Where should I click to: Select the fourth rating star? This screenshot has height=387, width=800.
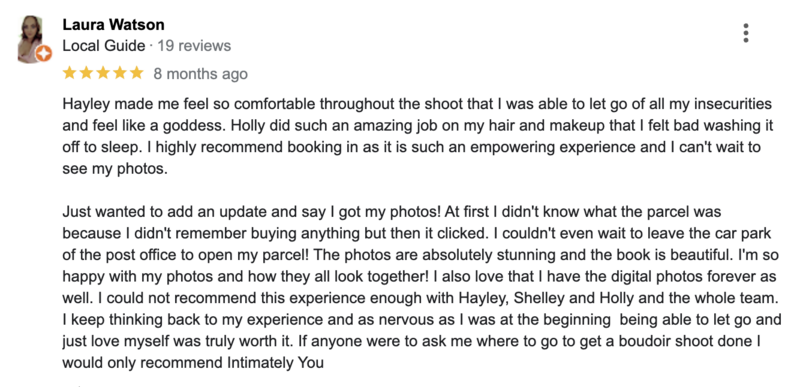coord(120,73)
